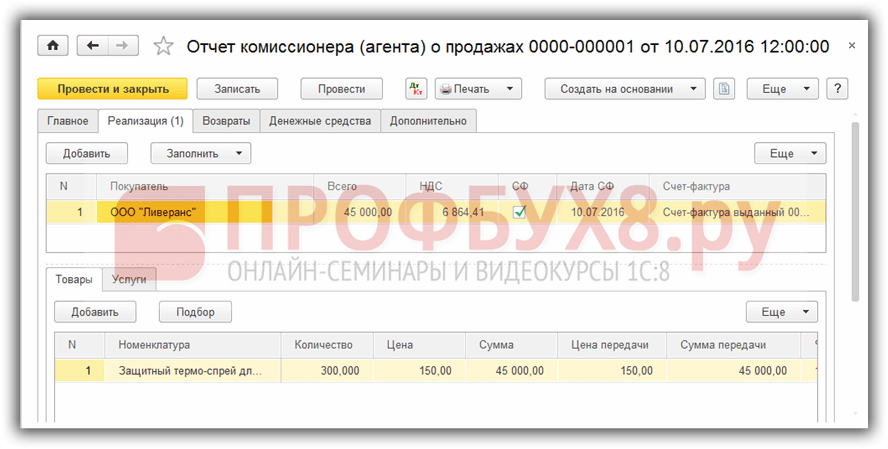Select the vertical scrollbar of the document
The image size is (888, 449).
click(855, 212)
